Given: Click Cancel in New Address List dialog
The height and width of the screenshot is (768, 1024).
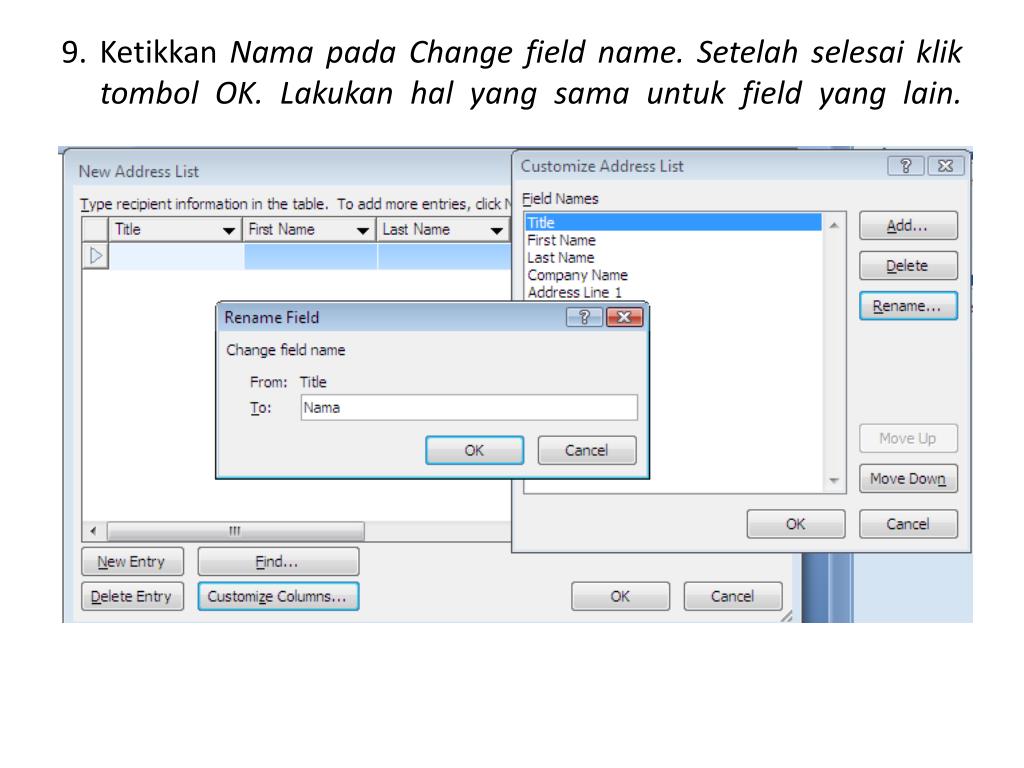Looking at the screenshot, I should 733,596.
